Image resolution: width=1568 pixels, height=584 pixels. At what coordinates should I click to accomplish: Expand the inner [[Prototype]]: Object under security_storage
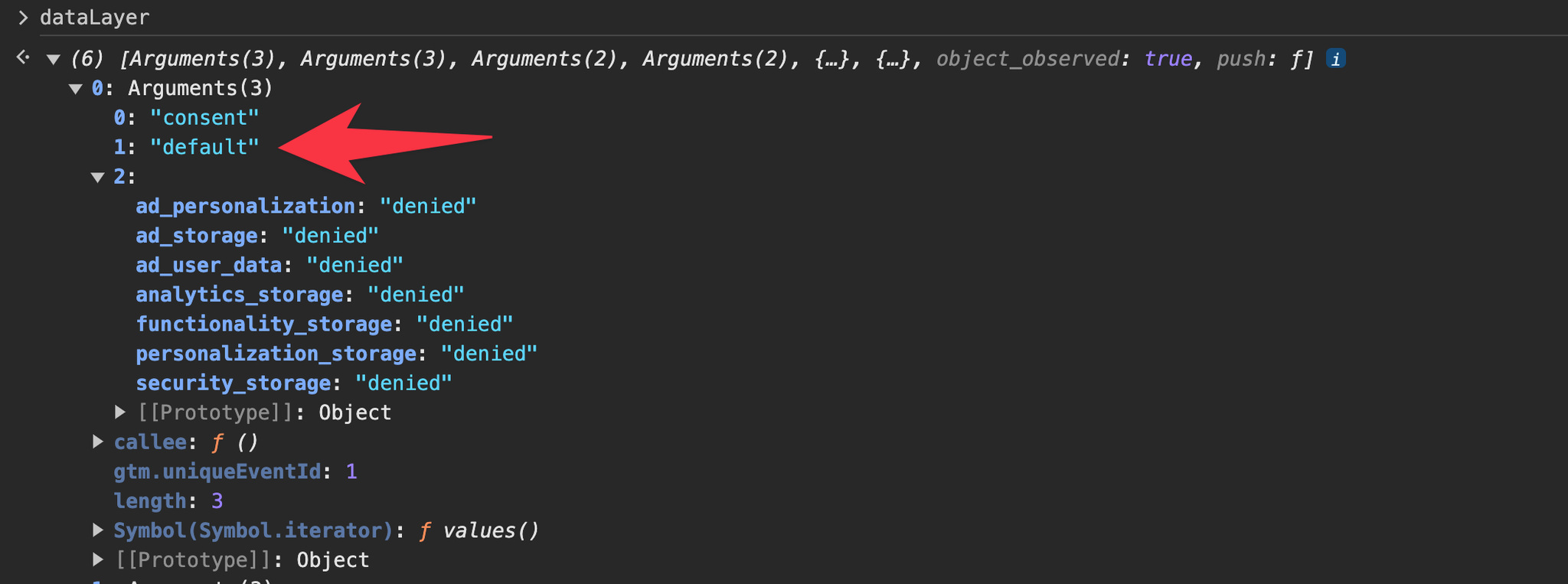click(x=120, y=412)
